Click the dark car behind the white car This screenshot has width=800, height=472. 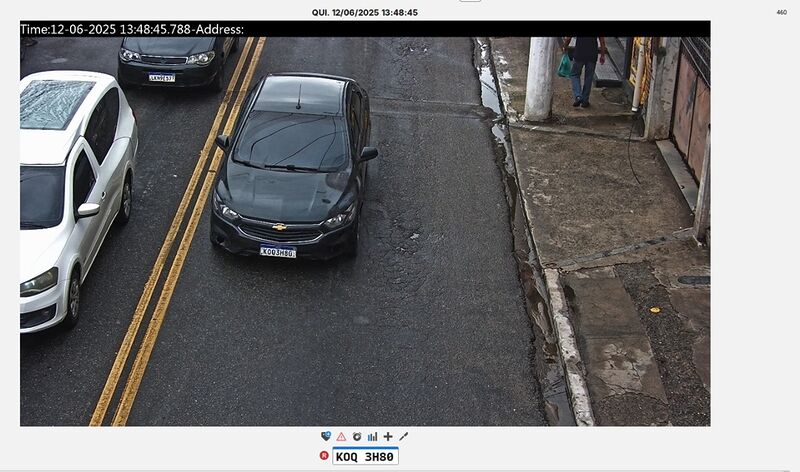(176, 60)
